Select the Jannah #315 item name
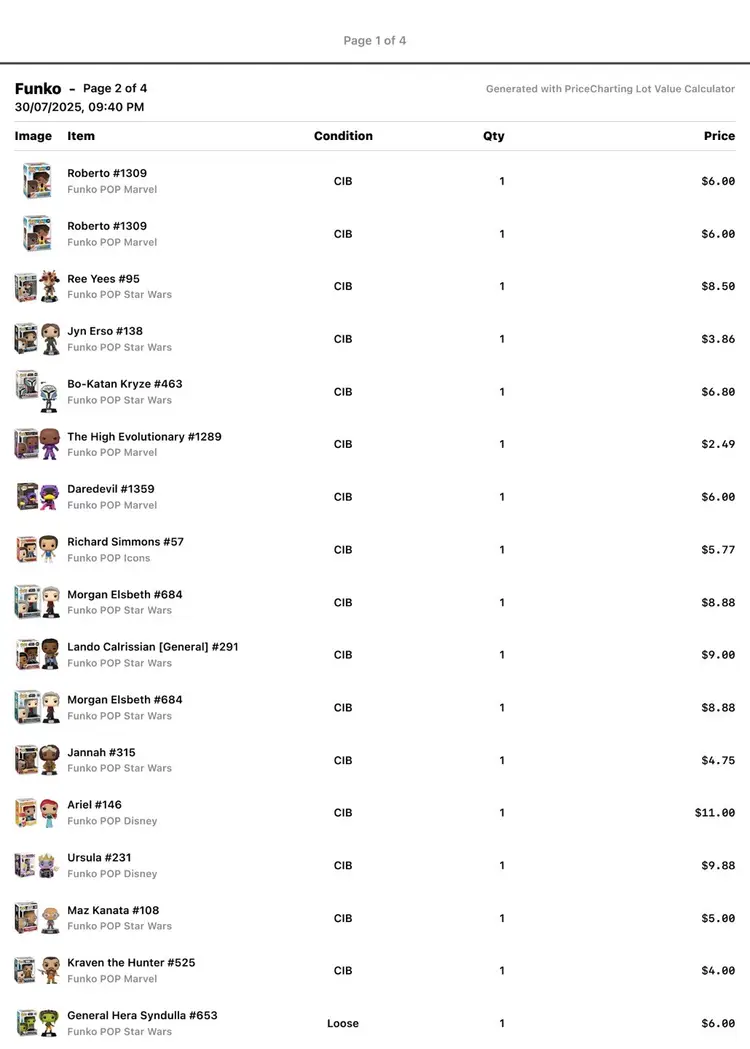Screen dimensions: 750x1049 pos(101,752)
